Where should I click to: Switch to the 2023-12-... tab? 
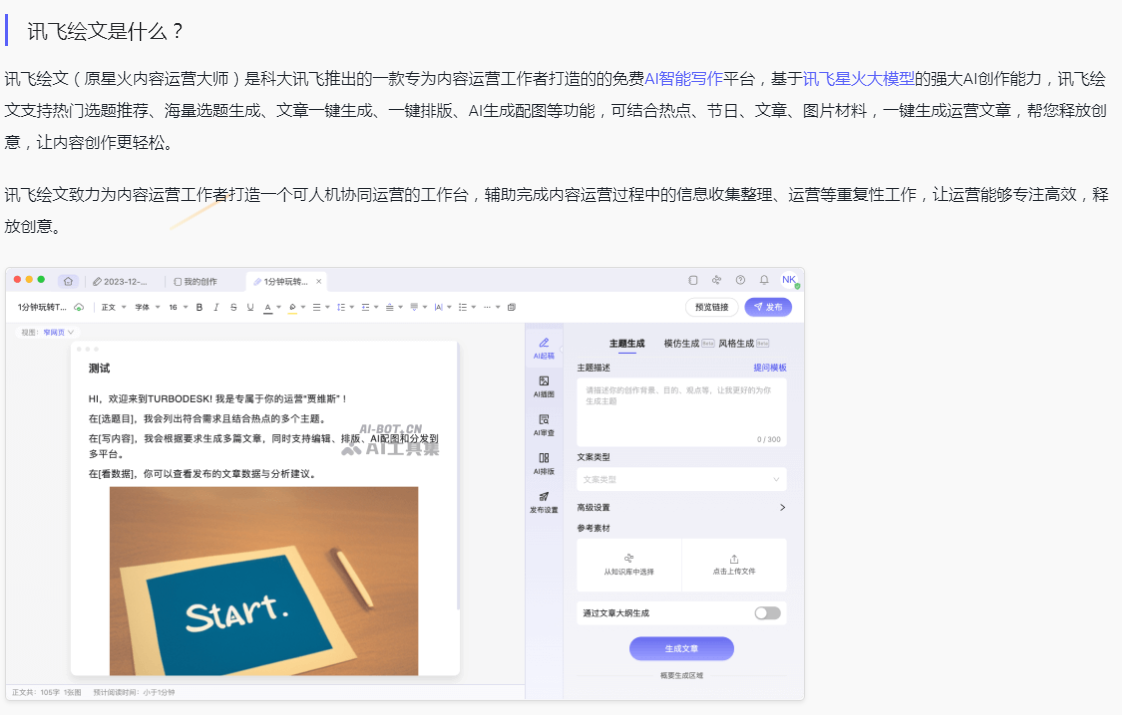point(120,282)
